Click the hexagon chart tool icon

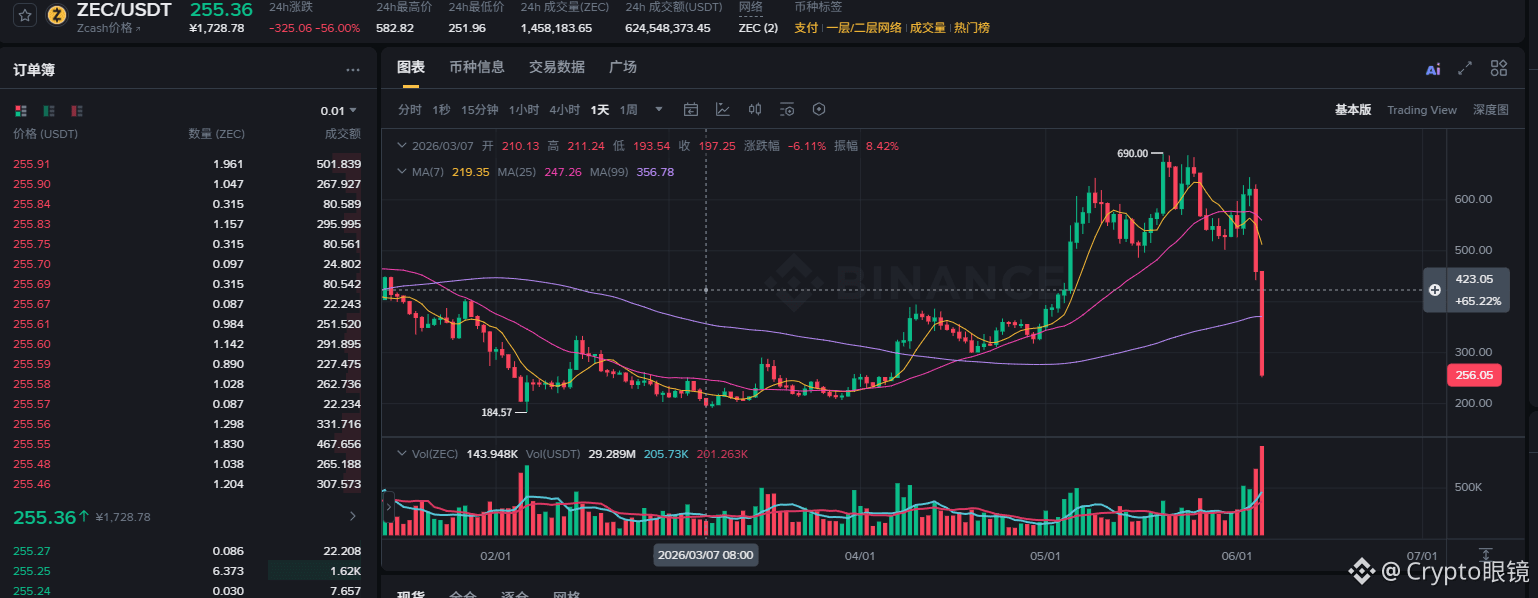tap(819, 109)
